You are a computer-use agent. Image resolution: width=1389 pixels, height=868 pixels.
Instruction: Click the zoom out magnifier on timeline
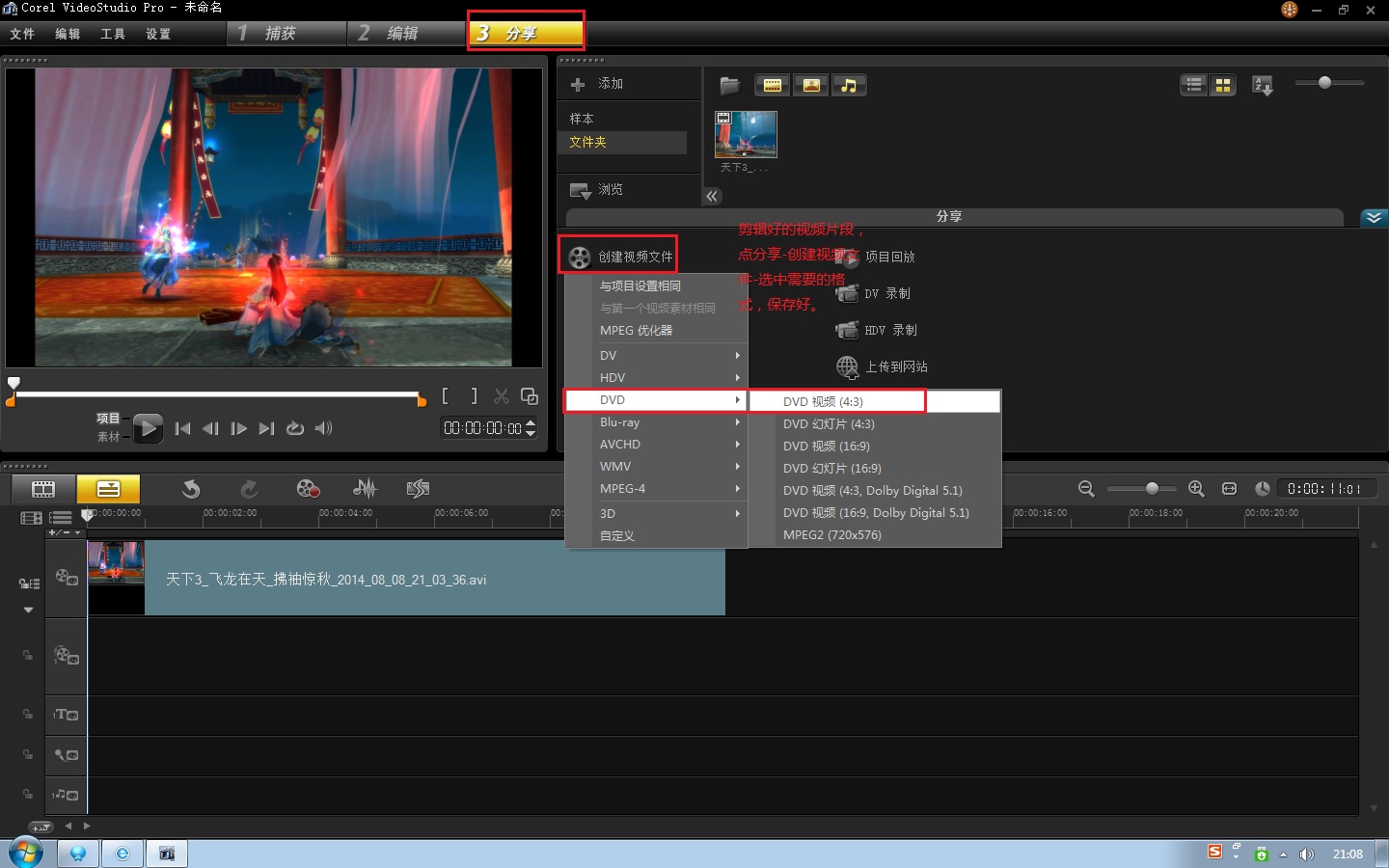1086,489
